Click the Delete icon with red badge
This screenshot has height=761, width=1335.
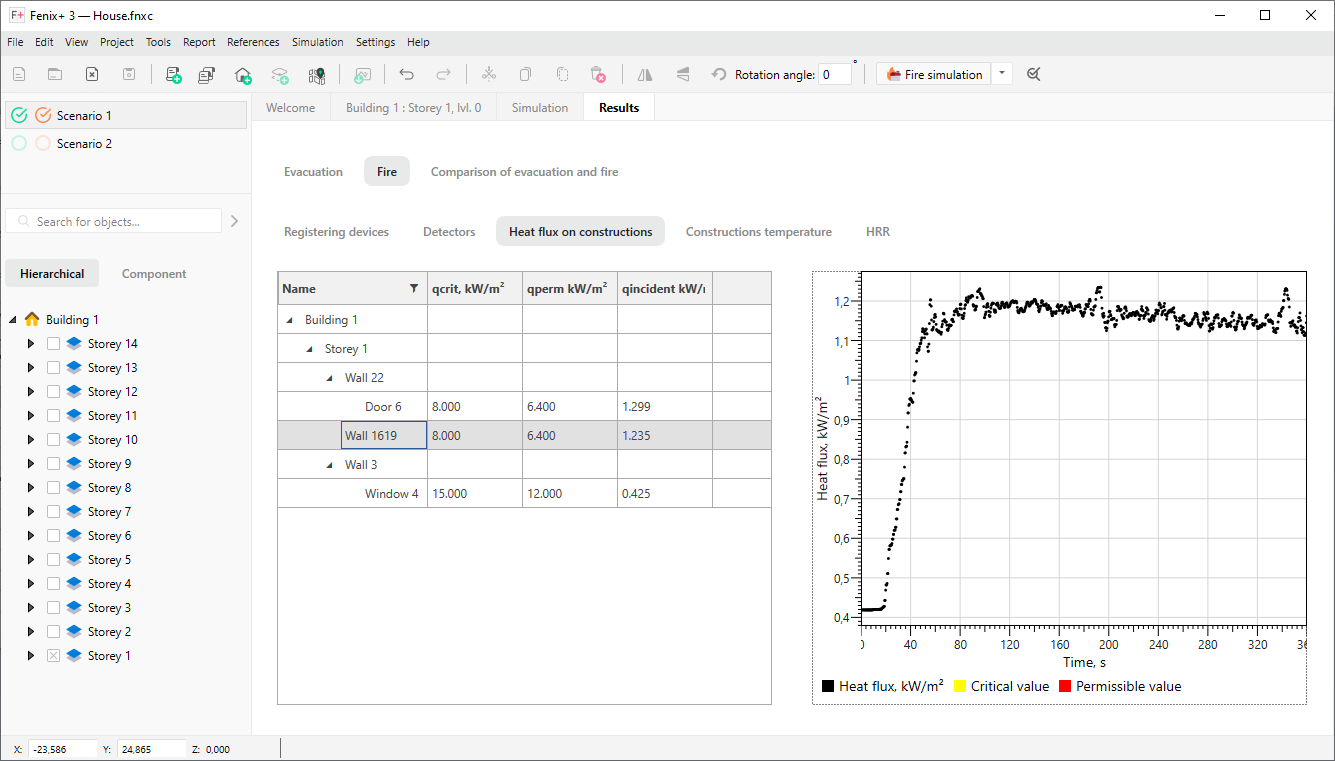pyautogui.click(x=598, y=73)
